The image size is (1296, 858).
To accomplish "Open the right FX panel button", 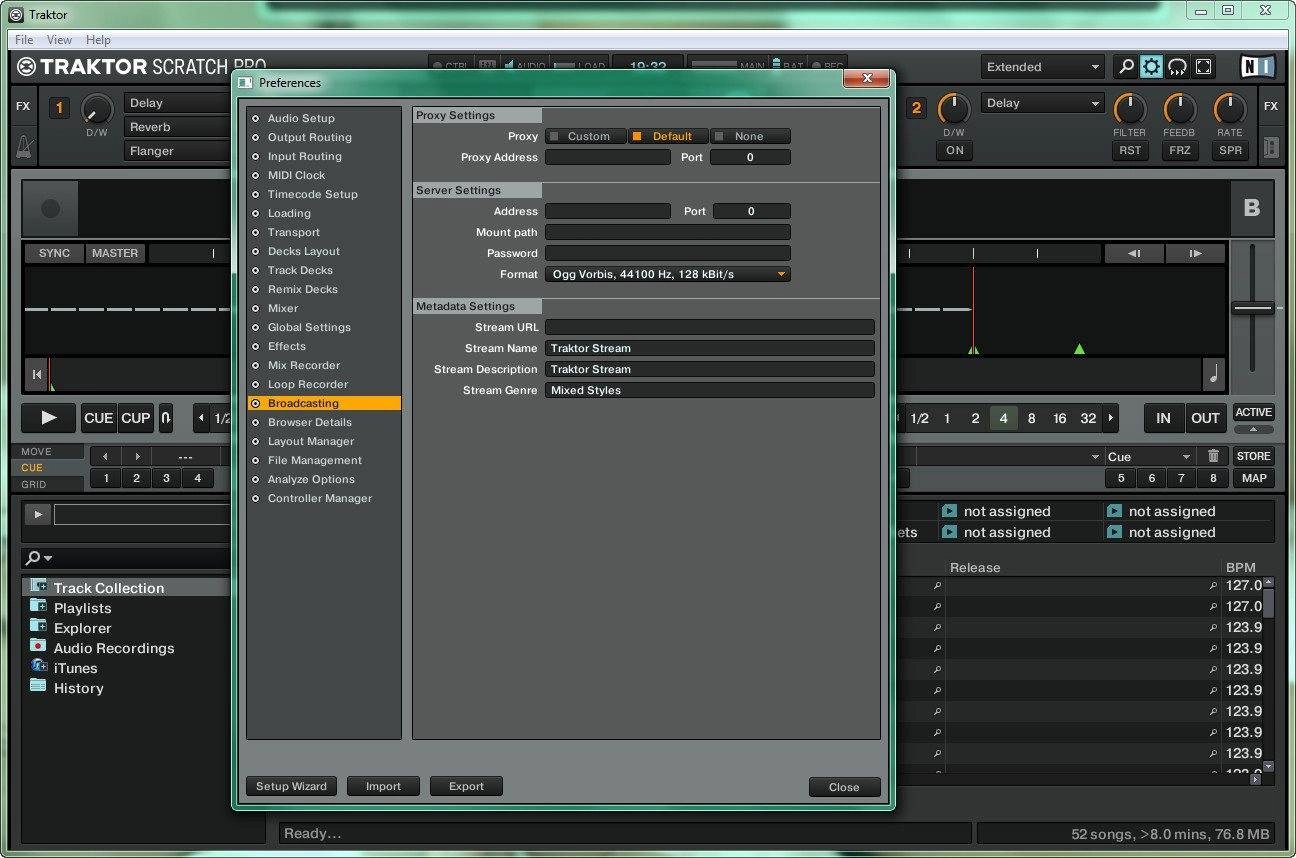I will tap(1271, 106).
